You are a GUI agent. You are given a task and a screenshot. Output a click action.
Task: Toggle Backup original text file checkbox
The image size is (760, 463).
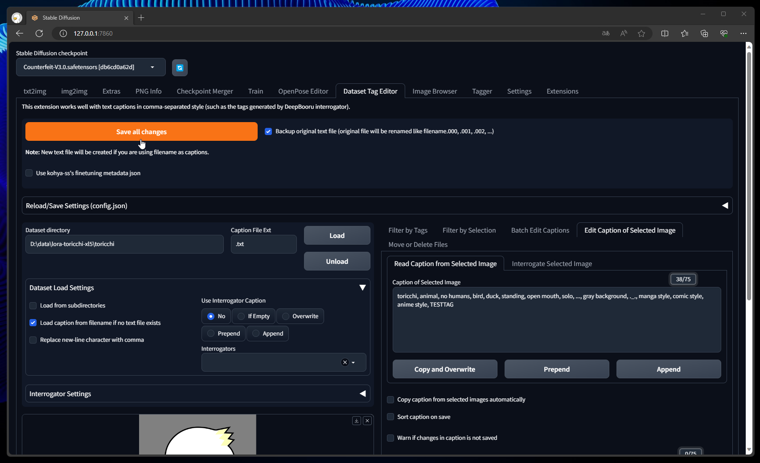point(268,131)
